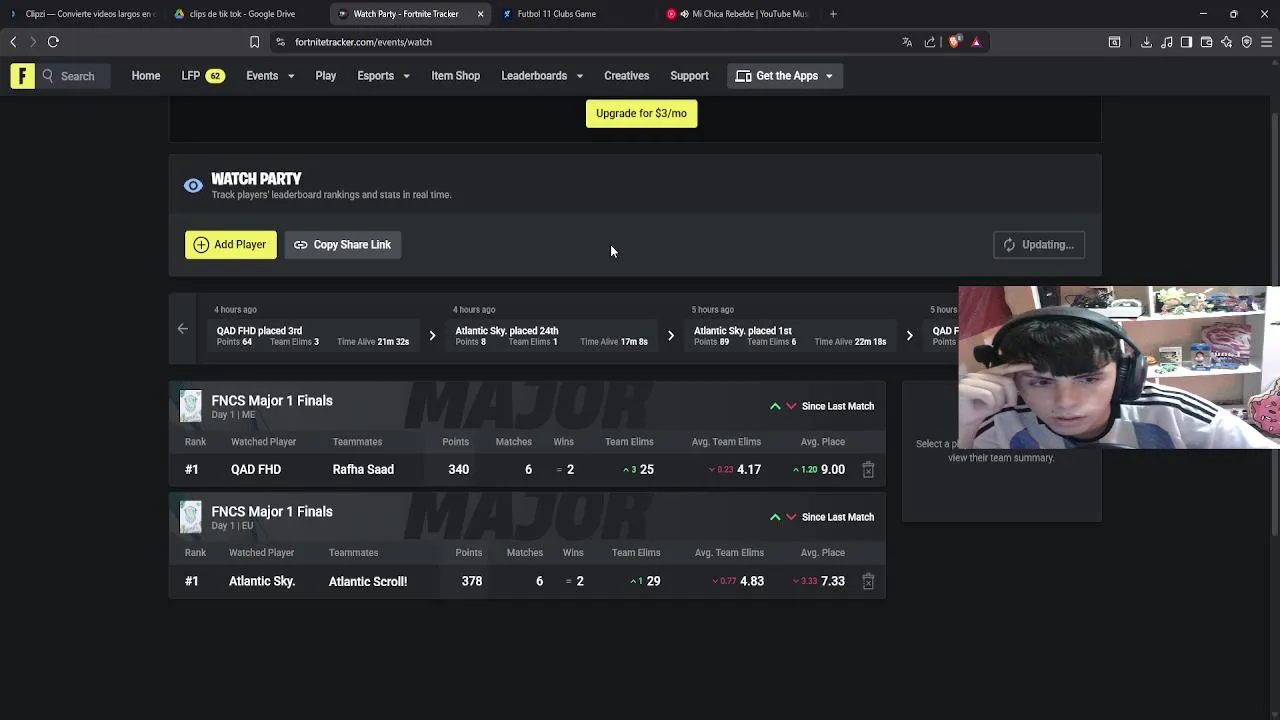Close the Watch Party tab
The height and width of the screenshot is (720, 1280).
480,14
